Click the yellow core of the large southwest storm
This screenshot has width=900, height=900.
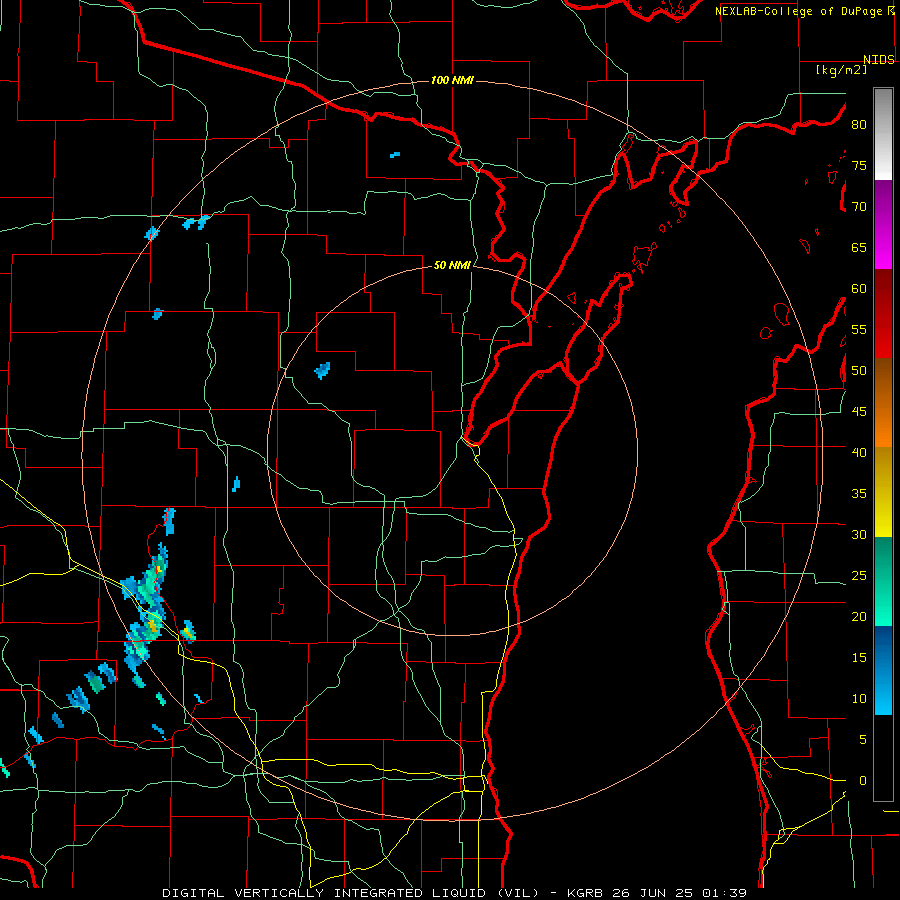pyautogui.click(x=152, y=625)
